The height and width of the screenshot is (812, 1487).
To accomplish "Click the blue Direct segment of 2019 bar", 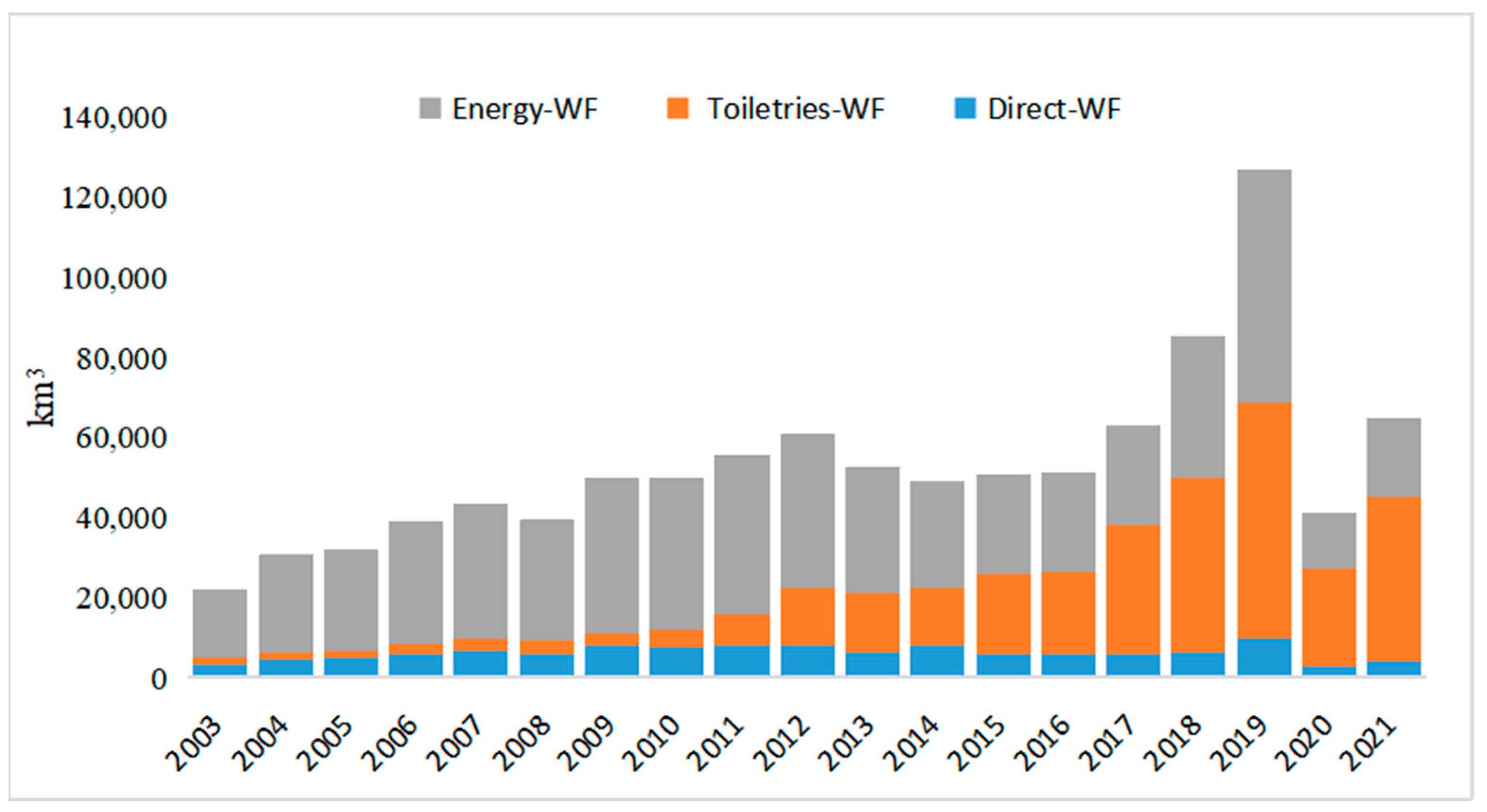I will 1264,657.
